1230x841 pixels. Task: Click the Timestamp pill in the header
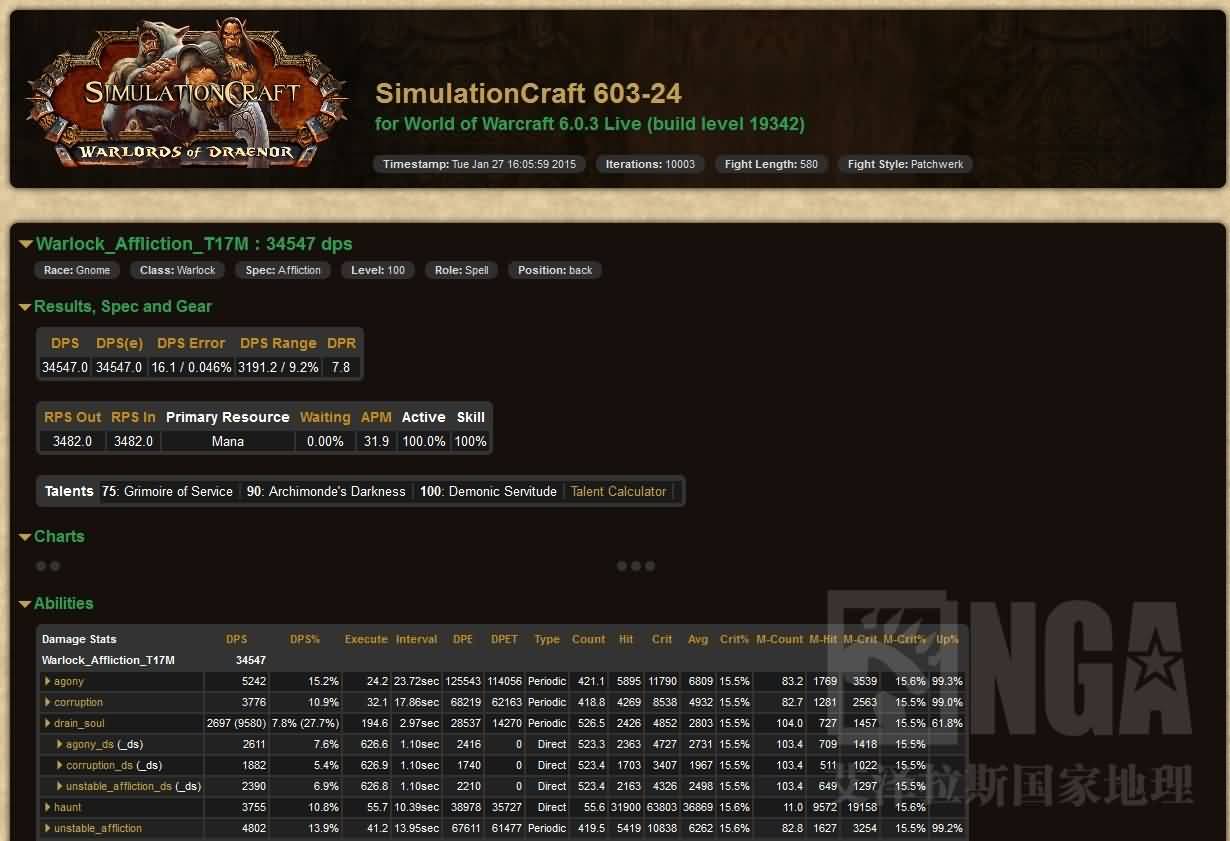click(x=479, y=164)
